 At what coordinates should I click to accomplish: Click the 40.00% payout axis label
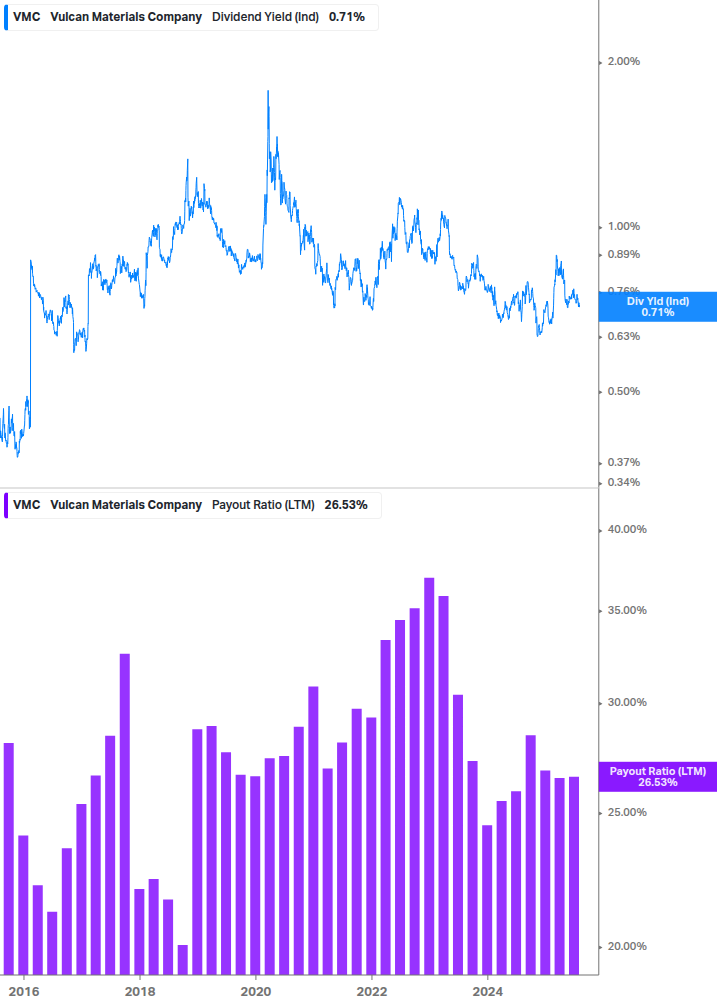click(x=627, y=529)
